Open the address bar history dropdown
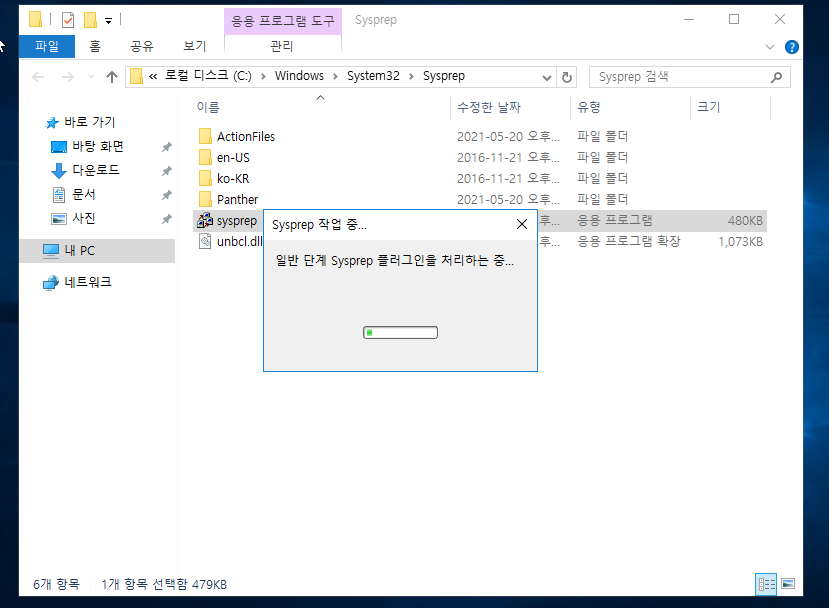Screen dimensions: 829x608 547,78
